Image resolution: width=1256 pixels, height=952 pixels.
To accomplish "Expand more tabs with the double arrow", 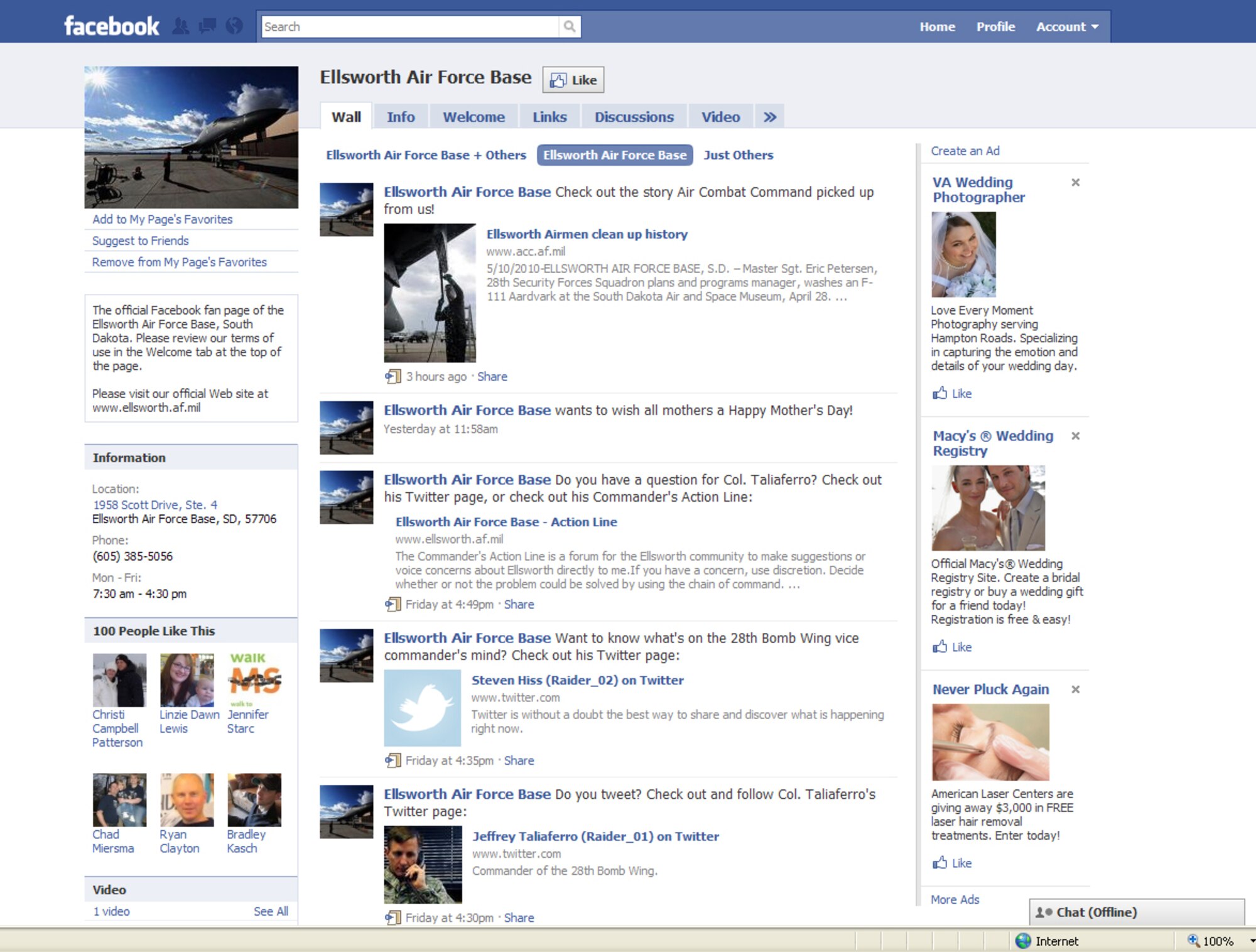I will (769, 117).
